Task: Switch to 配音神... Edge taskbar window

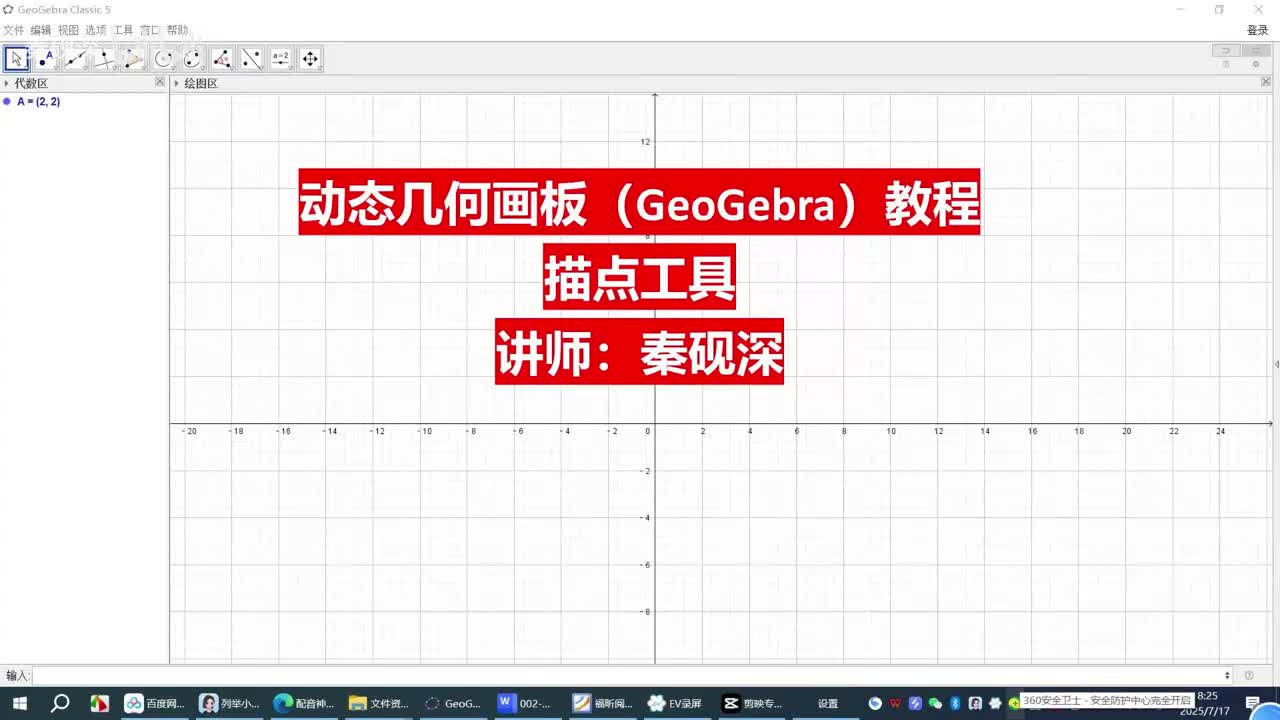Action: click(304, 703)
